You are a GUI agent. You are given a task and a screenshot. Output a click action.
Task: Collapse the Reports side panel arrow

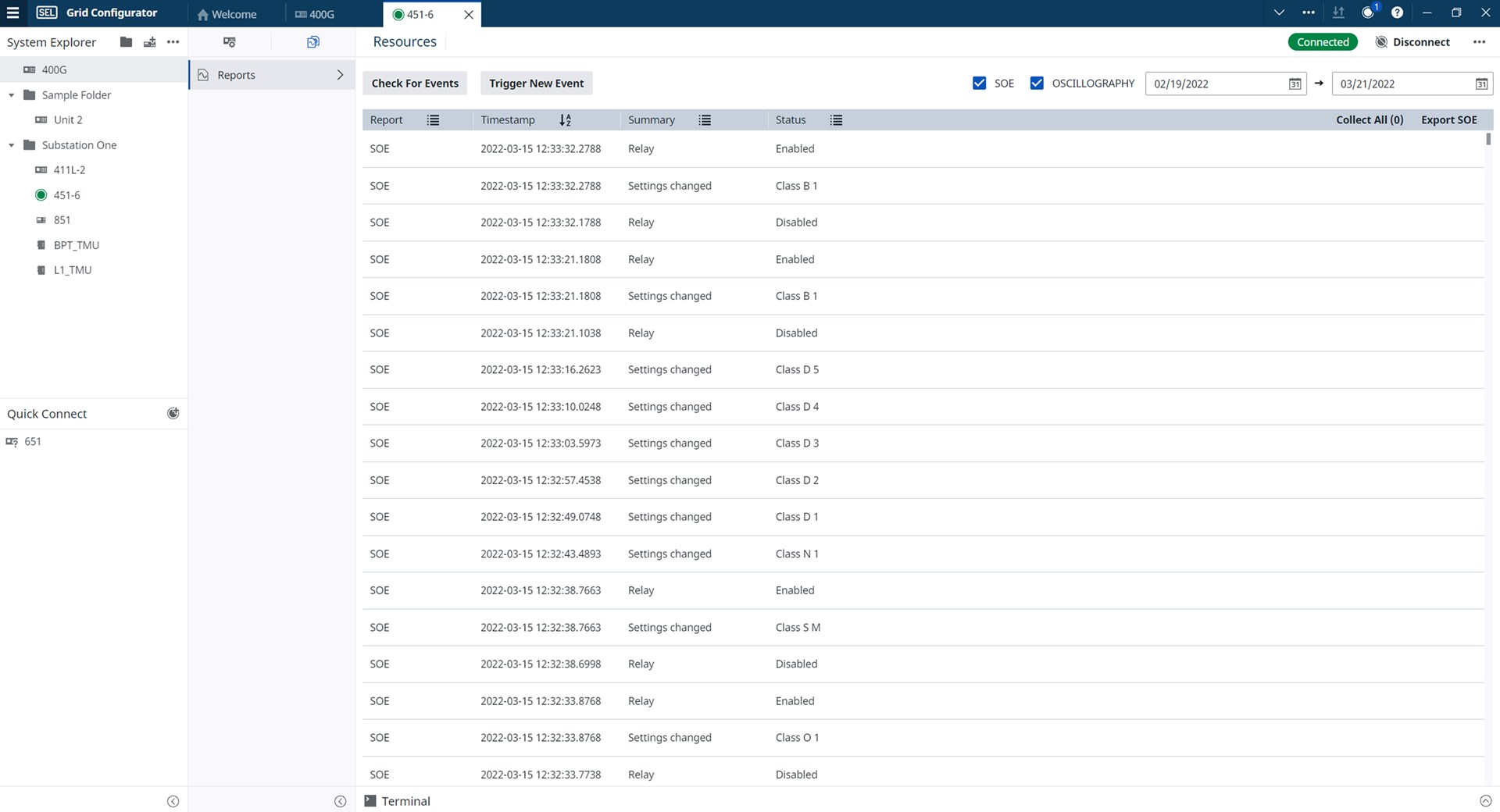(x=341, y=801)
